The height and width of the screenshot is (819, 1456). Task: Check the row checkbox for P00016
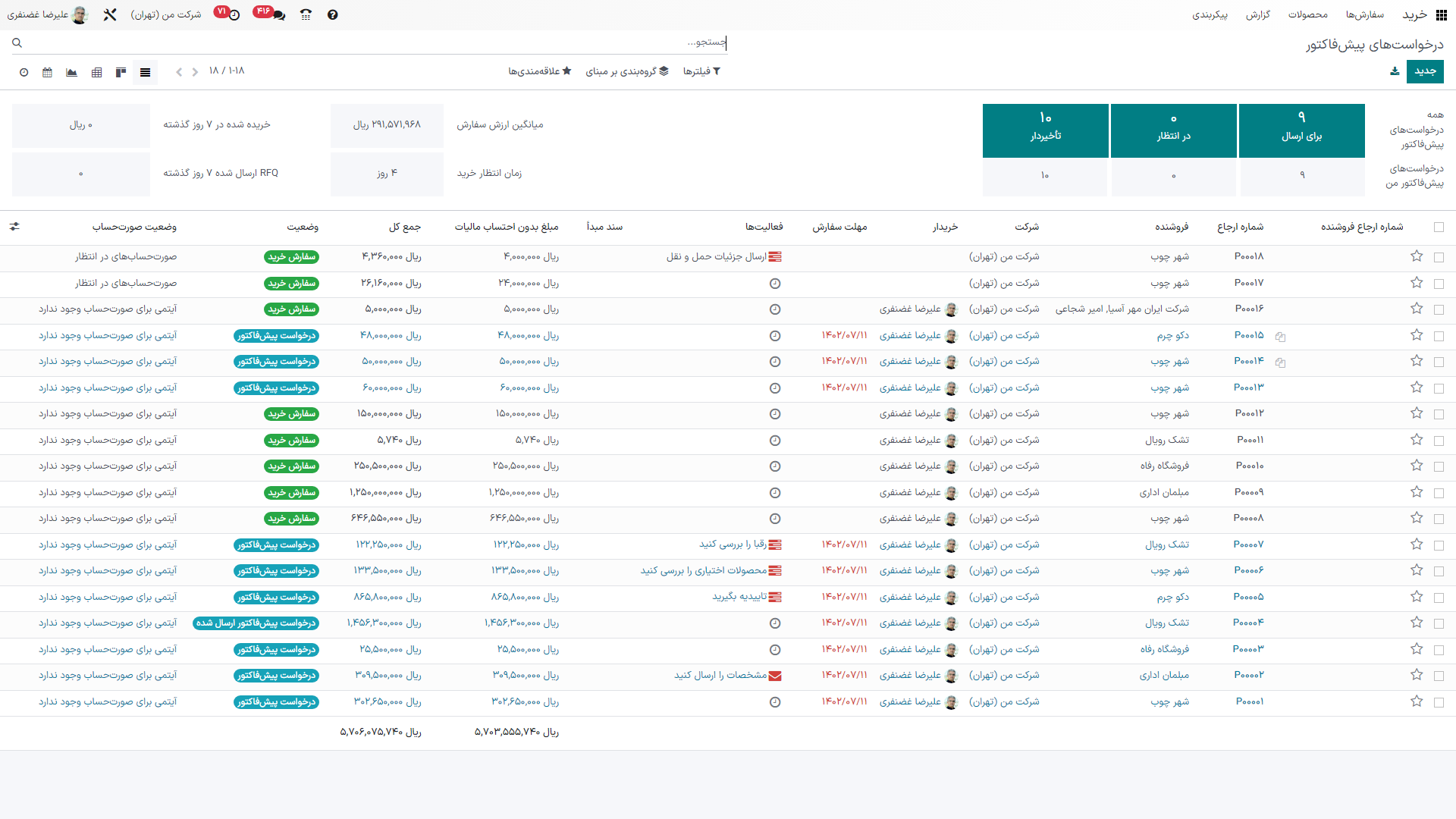(1439, 309)
